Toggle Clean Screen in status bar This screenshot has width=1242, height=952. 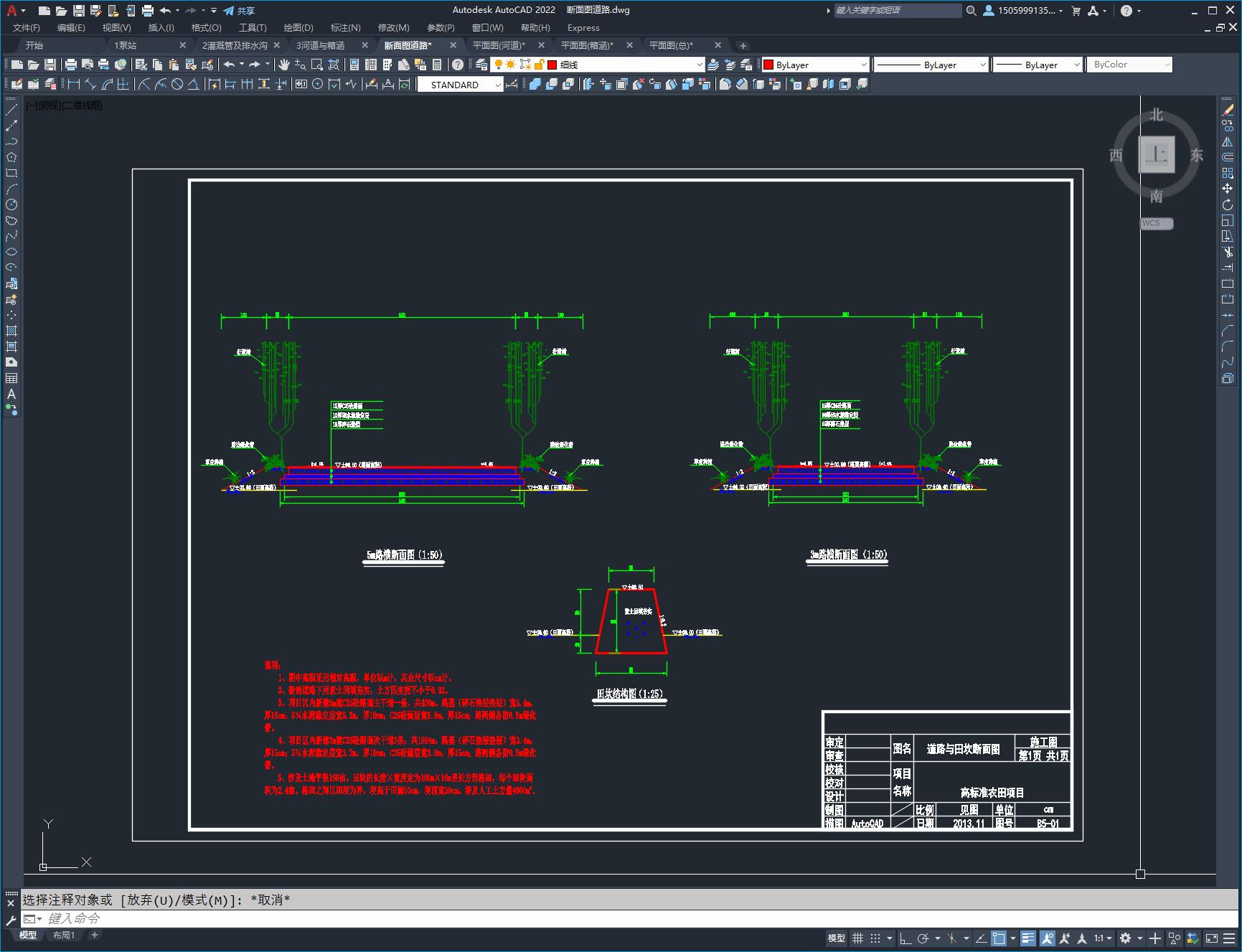(1212, 938)
